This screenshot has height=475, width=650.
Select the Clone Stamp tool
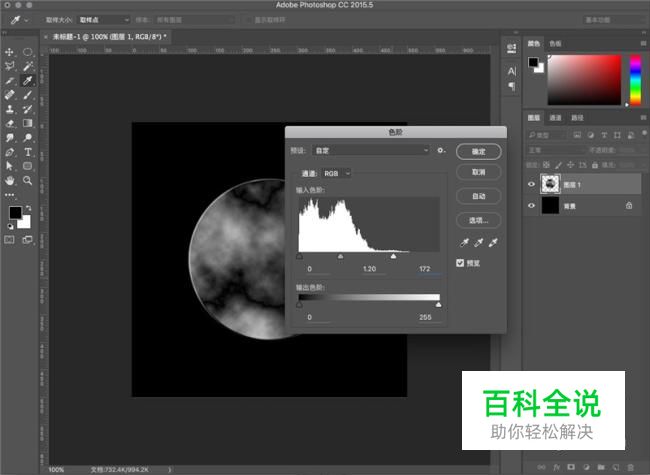[9, 109]
